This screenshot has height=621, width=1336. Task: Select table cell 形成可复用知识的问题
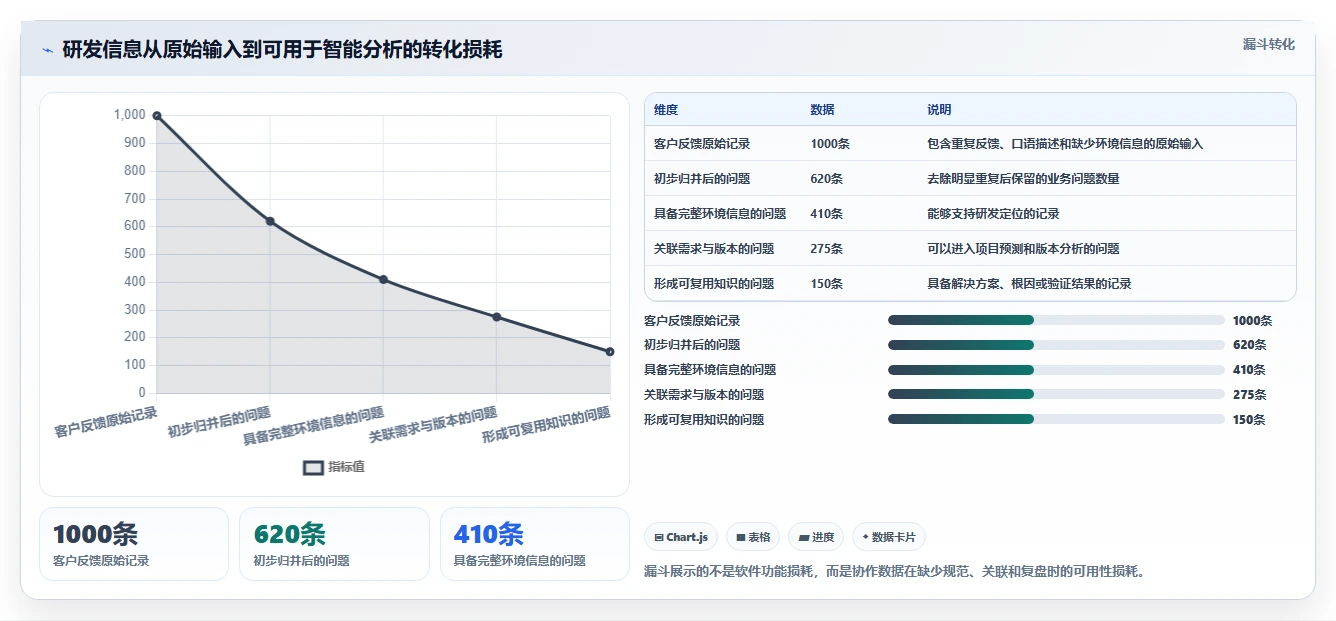click(x=714, y=284)
